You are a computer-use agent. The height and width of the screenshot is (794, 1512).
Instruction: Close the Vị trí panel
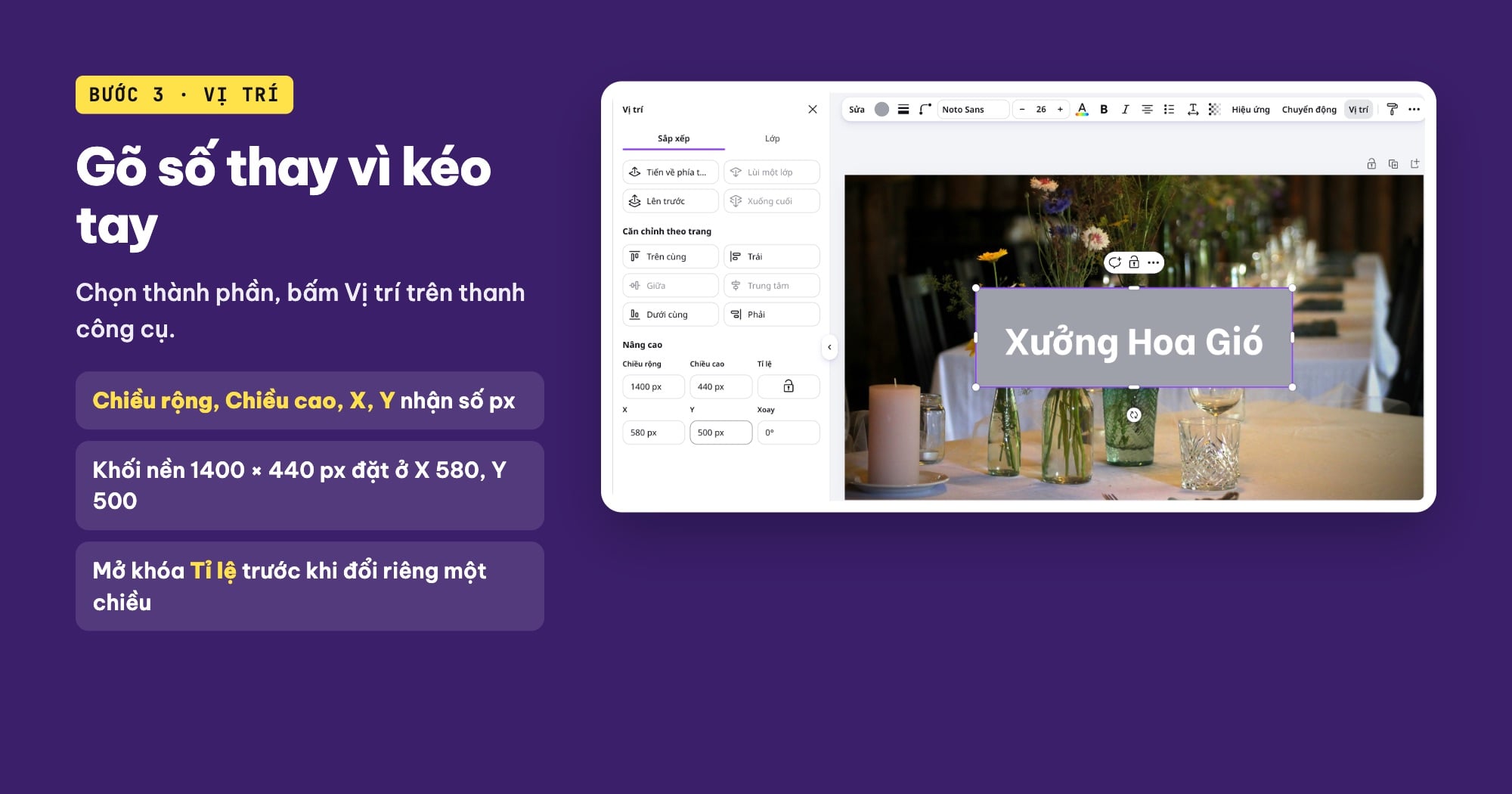click(x=813, y=110)
